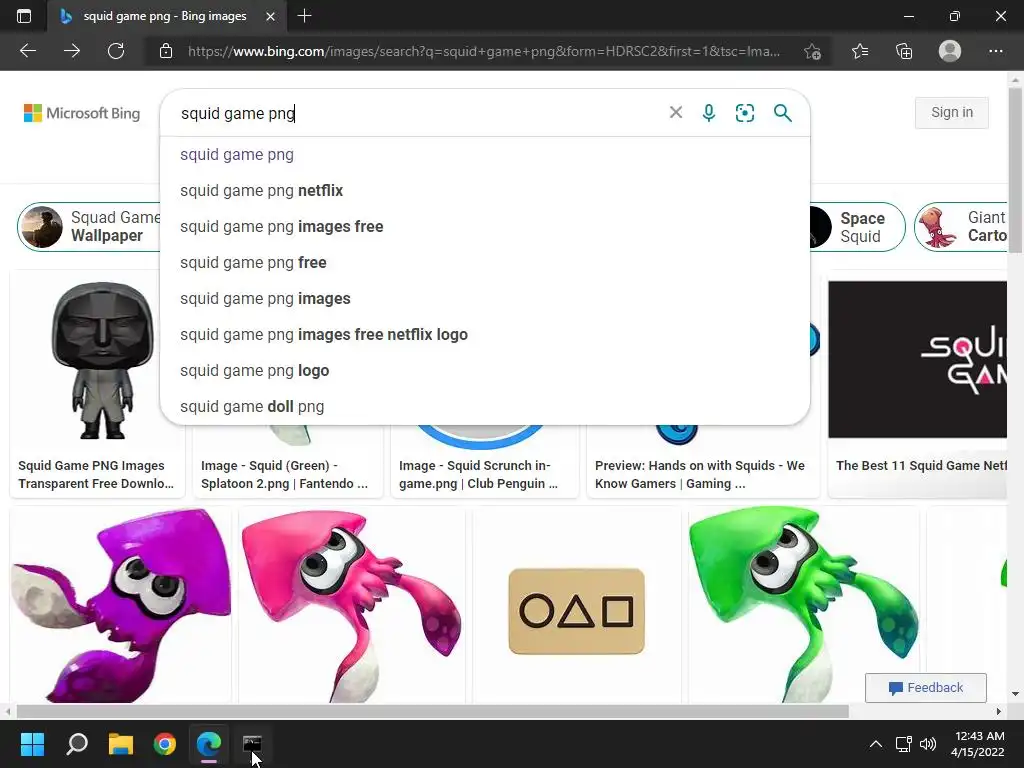
Task: Click the browser address bar URL
Action: (x=483, y=51)
